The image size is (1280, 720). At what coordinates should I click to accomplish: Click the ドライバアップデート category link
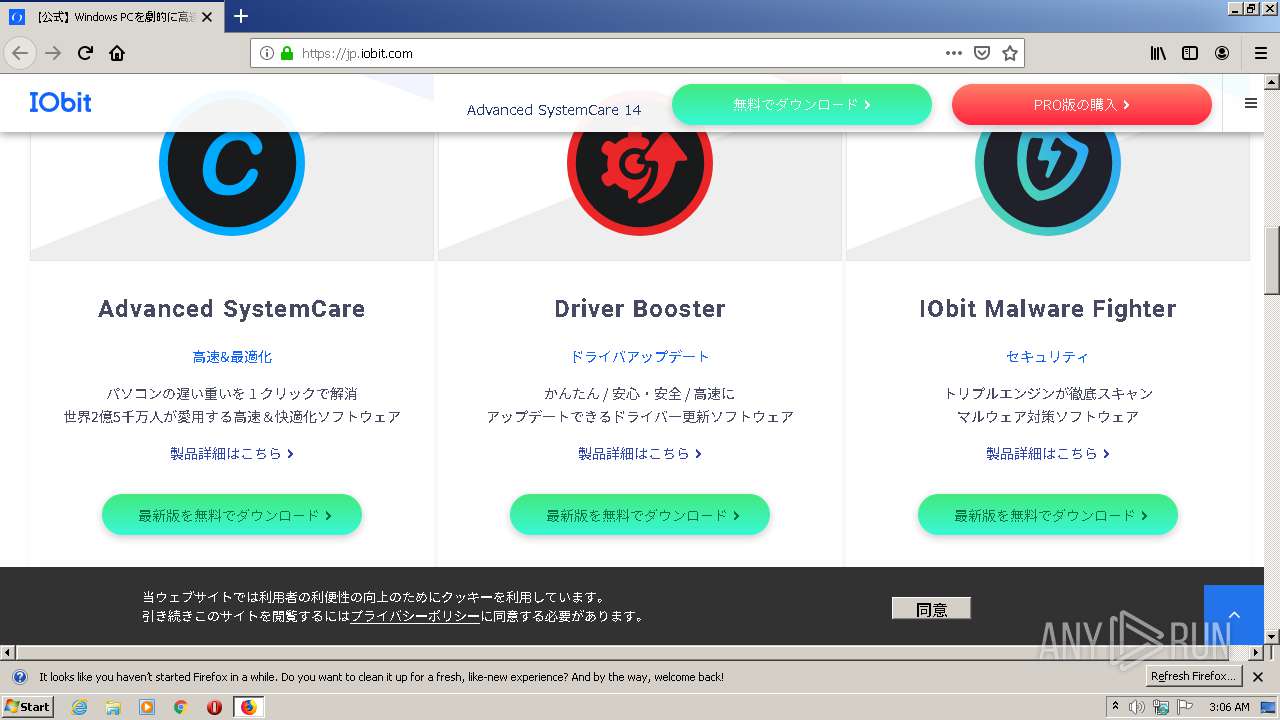point(640,357)
